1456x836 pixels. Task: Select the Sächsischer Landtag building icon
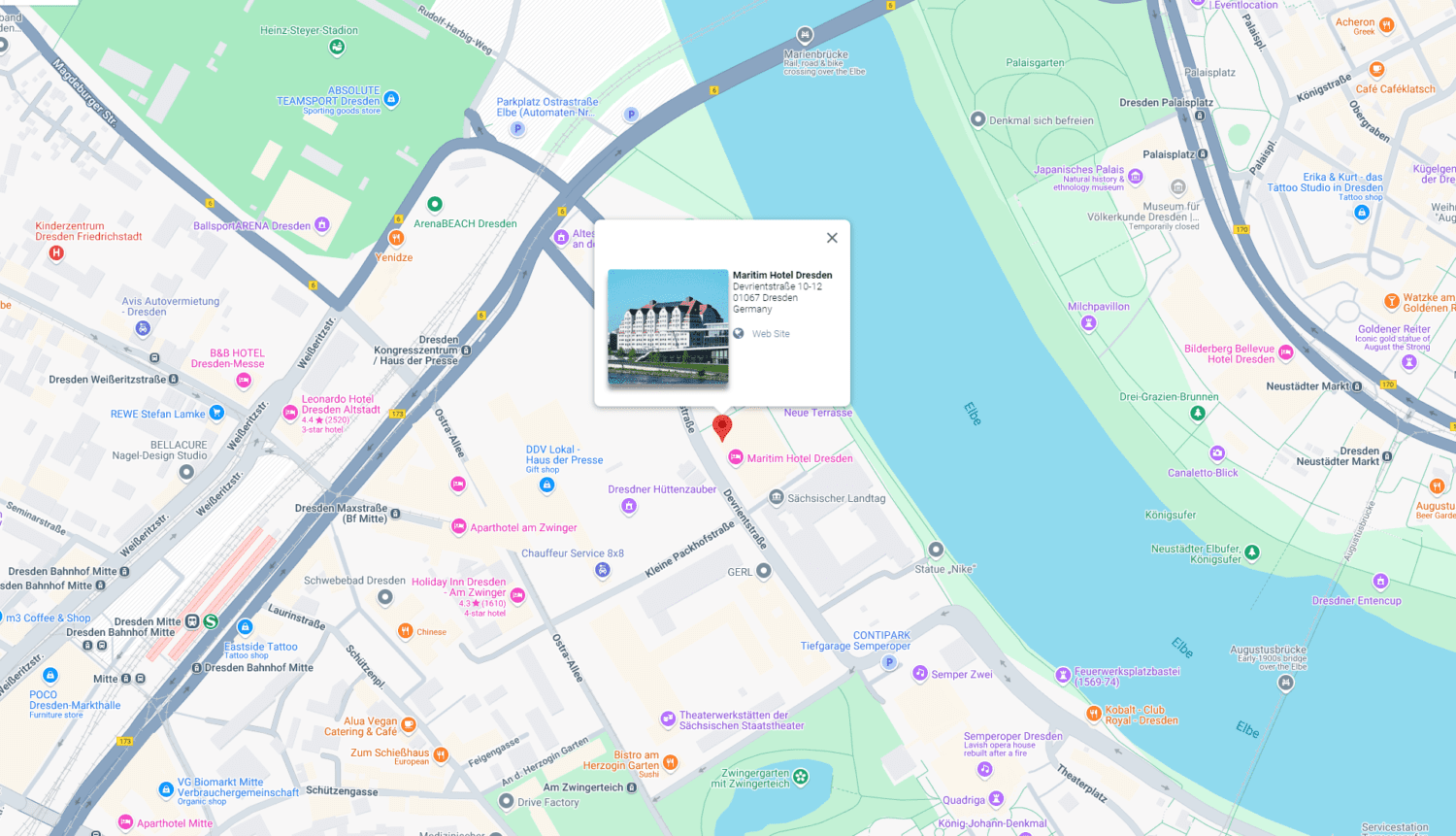click(777, 498)
